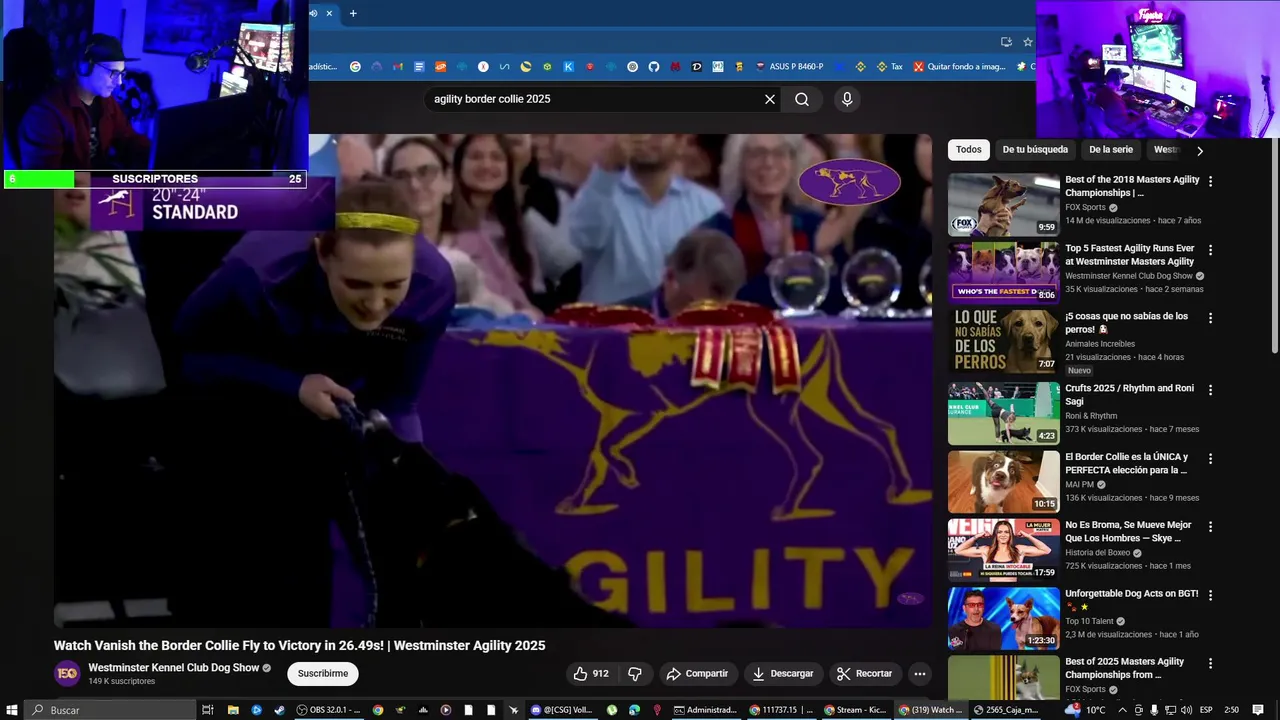Open the GitHub bookmark icon

point(654,67)
